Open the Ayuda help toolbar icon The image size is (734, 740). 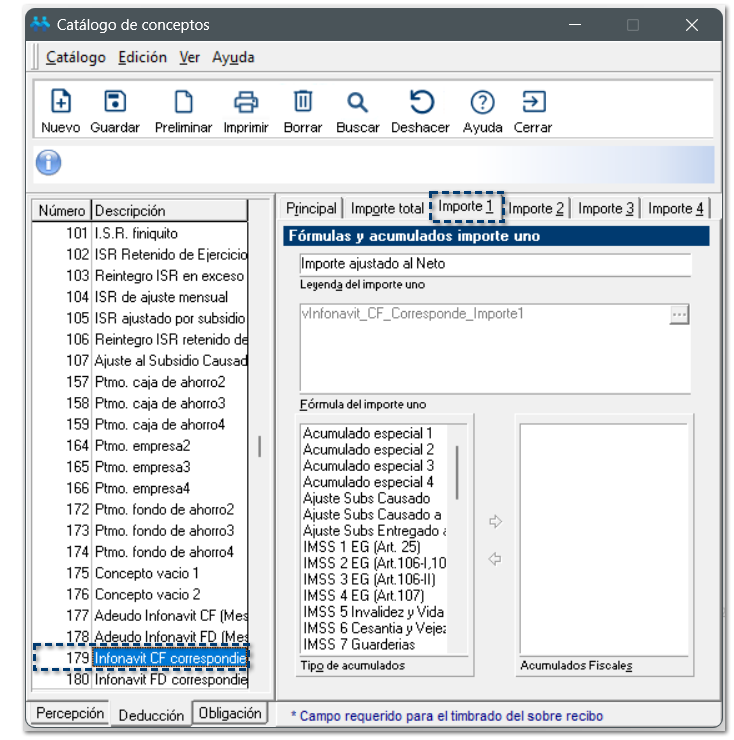pyautogui.click(x=482, y=102)
